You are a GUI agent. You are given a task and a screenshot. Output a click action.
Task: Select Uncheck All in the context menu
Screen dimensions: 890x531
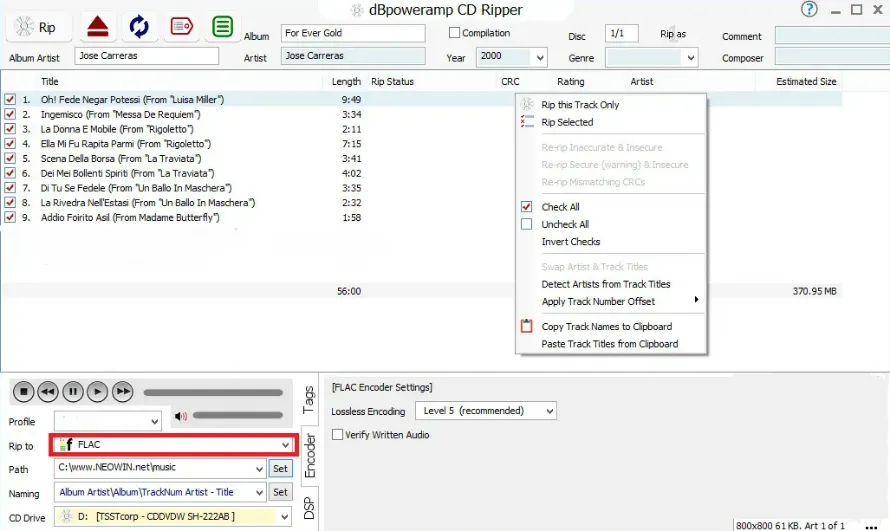click(565, 224)
